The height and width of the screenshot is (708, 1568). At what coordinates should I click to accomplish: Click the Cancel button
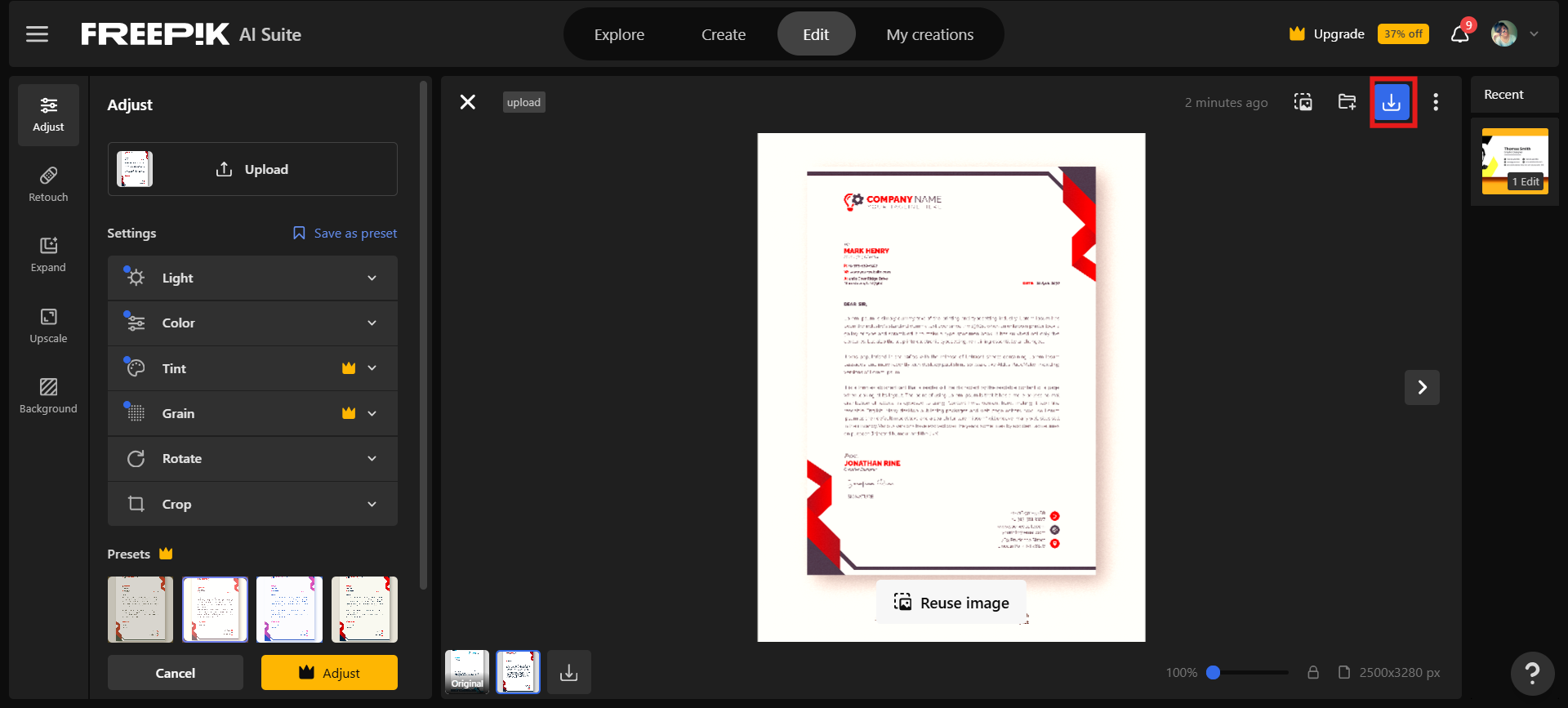tap(176, 673)
